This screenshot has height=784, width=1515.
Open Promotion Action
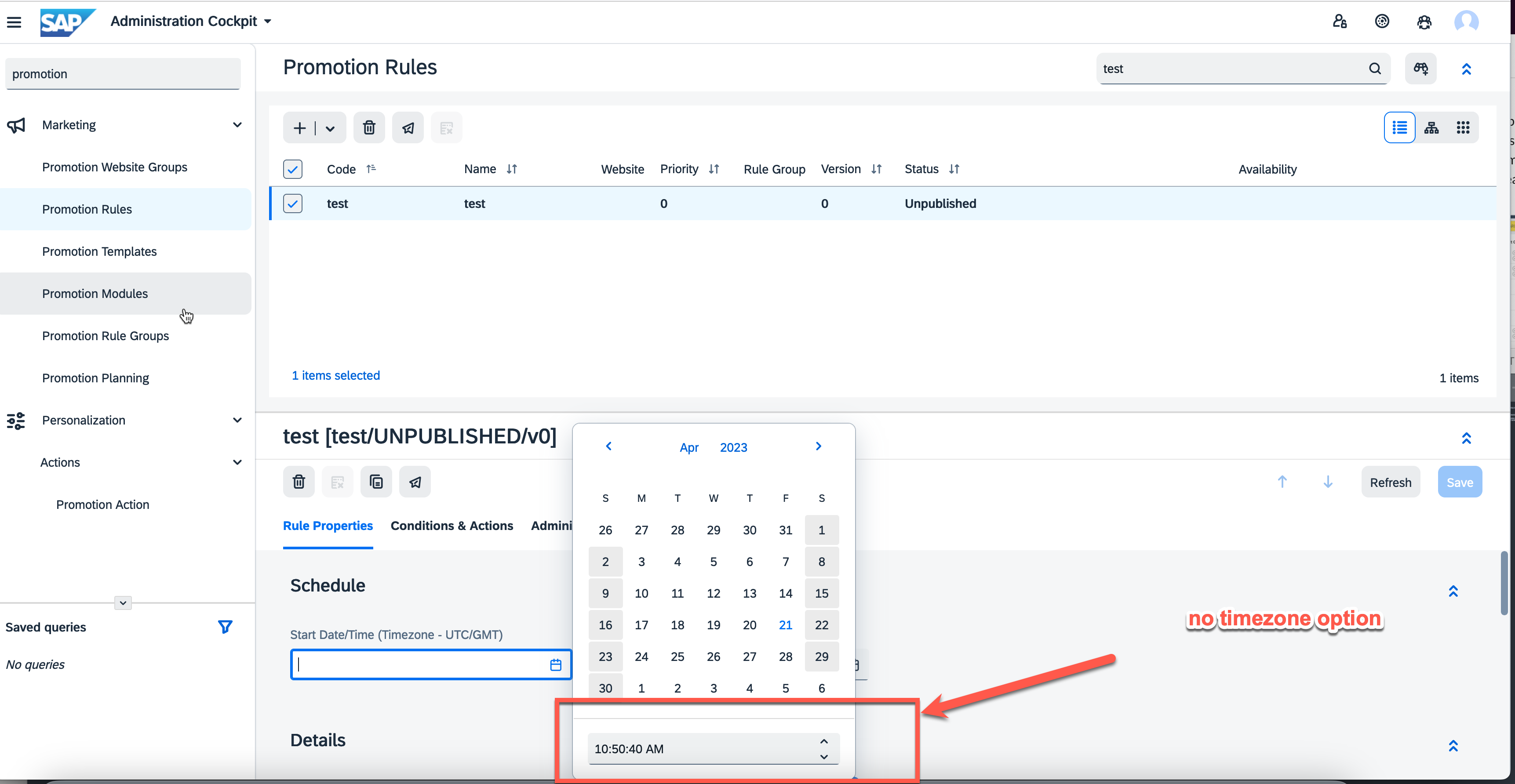pyautogui.click(x=102, y=505)
